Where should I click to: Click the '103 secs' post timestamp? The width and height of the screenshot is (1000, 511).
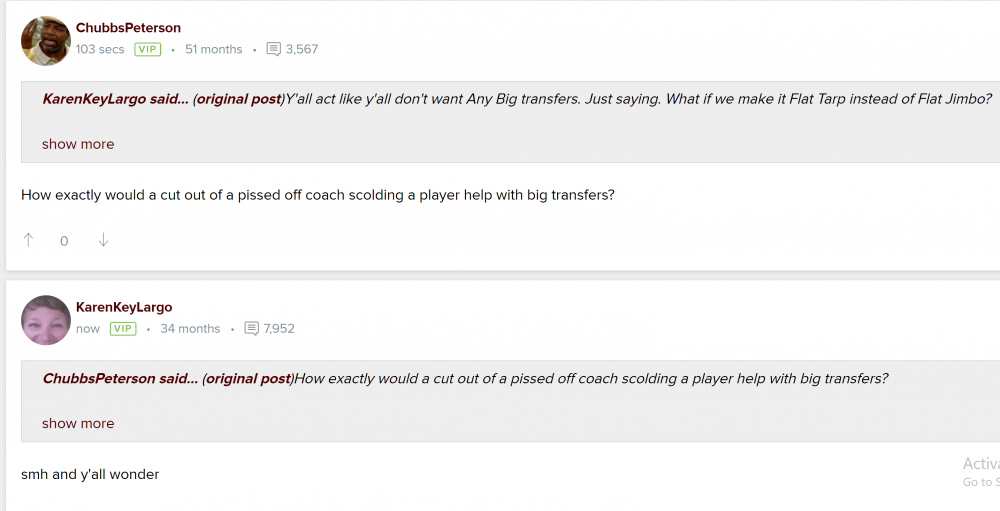[100, 49]
